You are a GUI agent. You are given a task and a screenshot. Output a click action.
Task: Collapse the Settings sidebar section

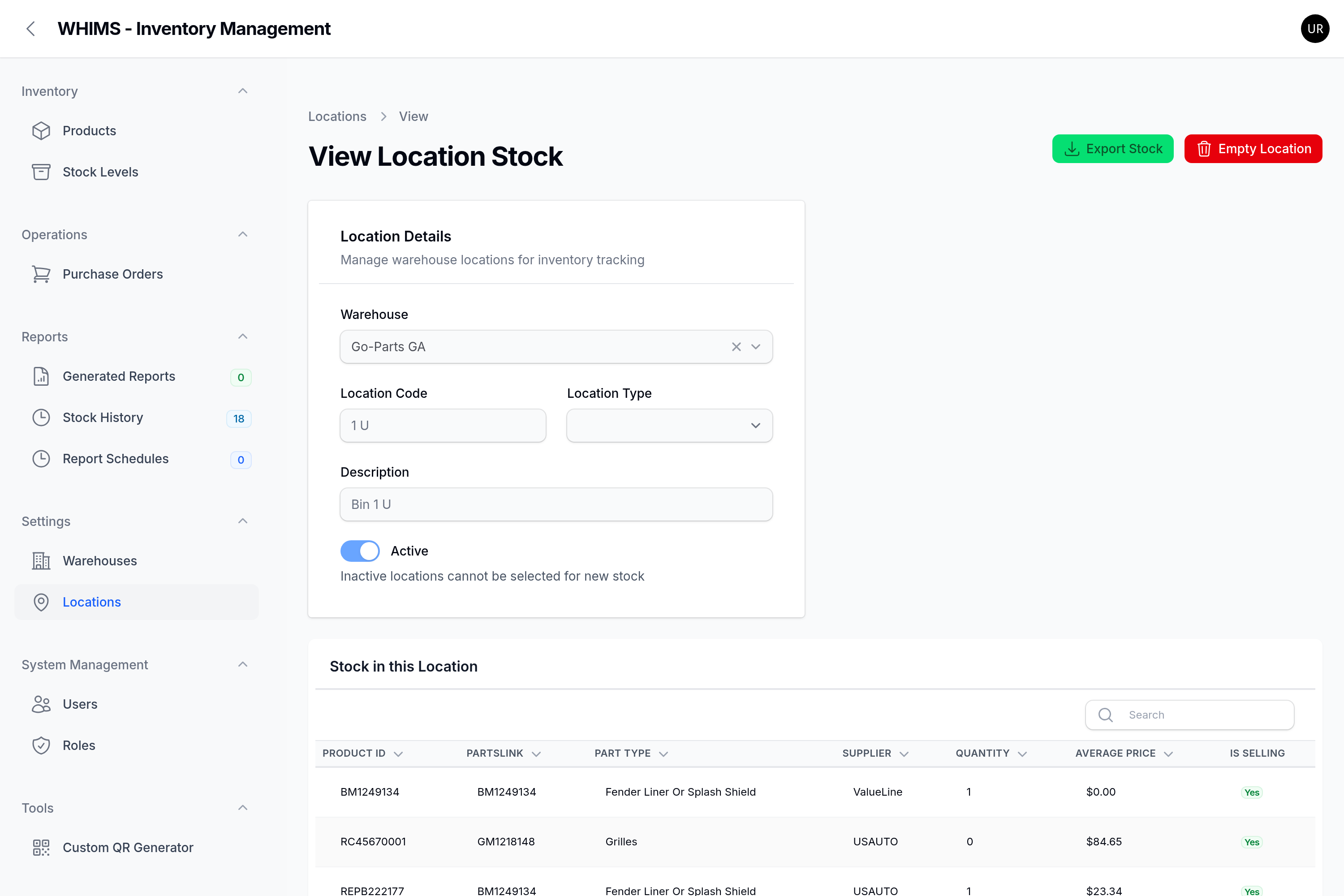click(x=243, y=522)
